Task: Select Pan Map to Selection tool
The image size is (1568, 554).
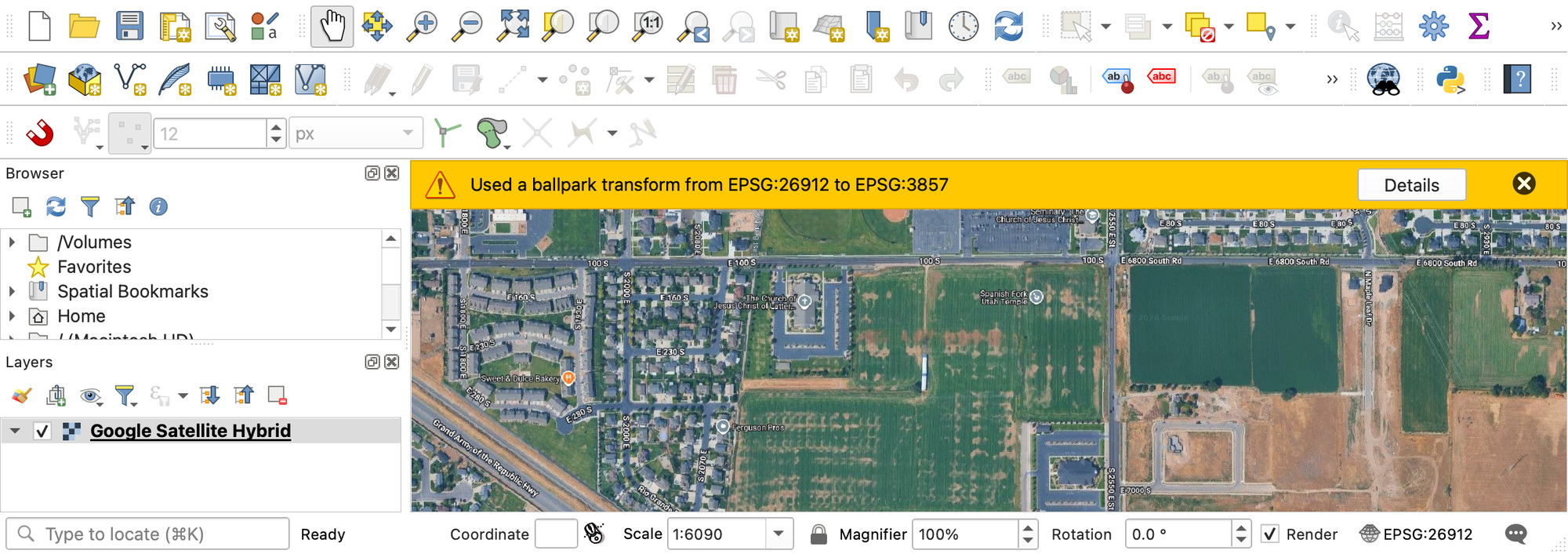Action: click(x=377, y=26)
